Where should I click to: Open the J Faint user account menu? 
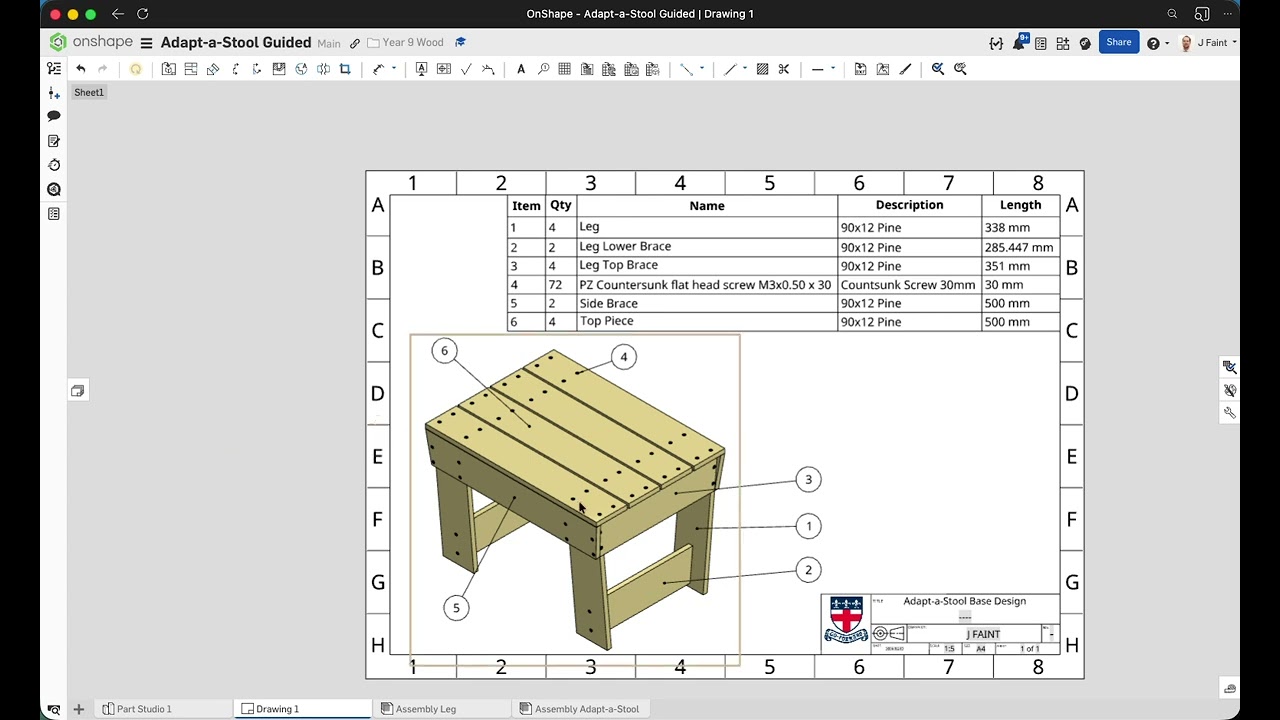1208,43
